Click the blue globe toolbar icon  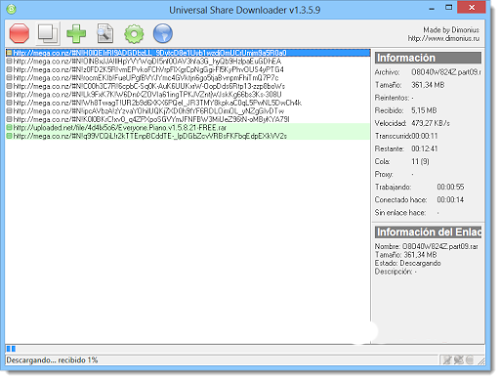tap(163, 33)
